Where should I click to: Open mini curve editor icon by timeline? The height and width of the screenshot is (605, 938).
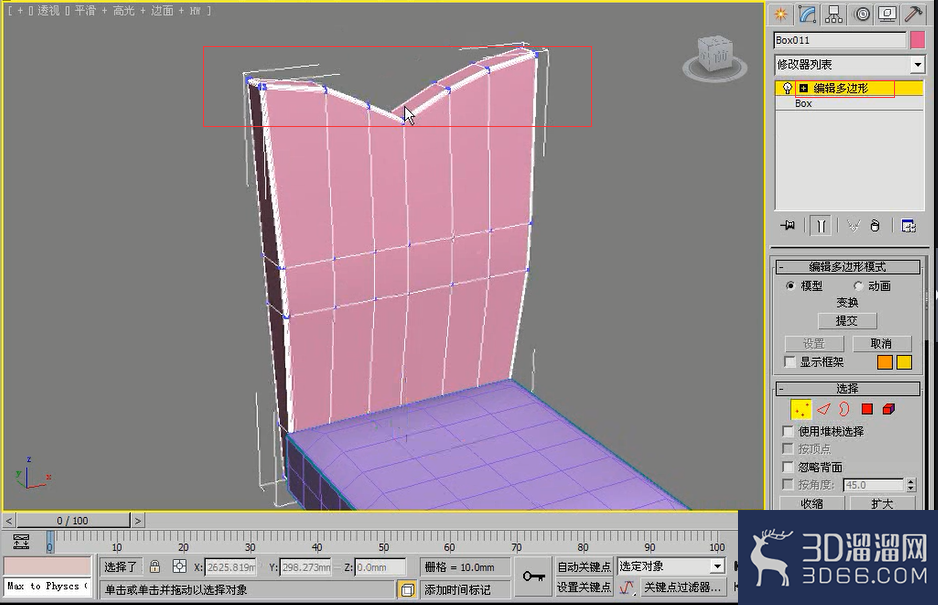[21, 542]
